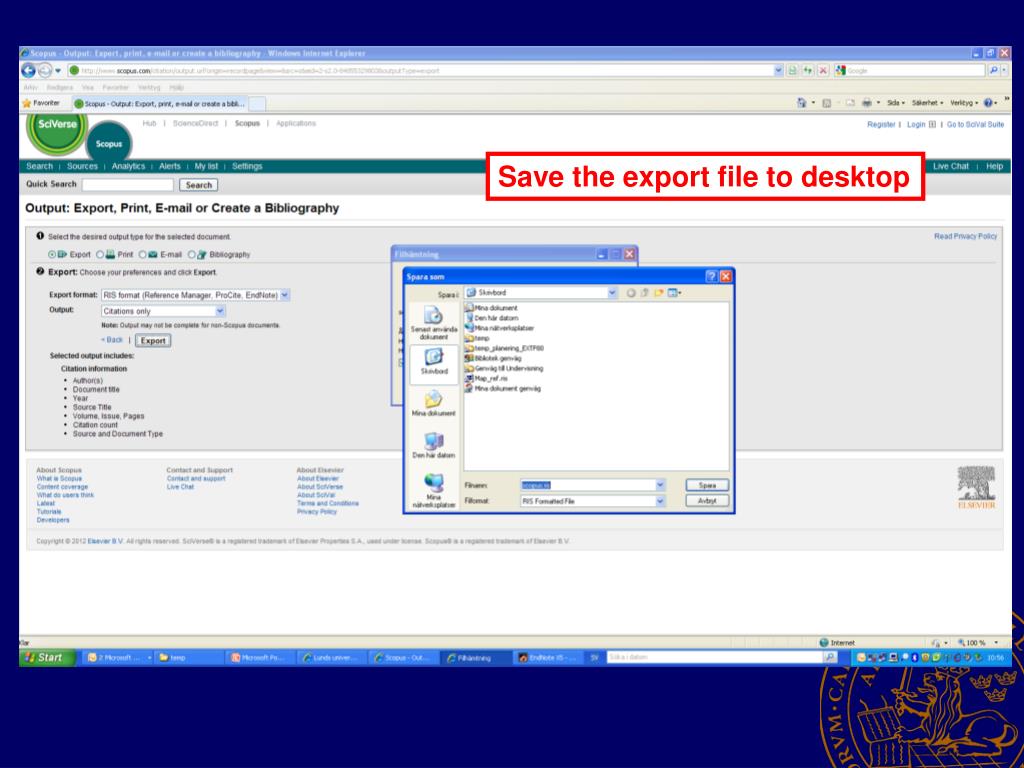Click the Spara button
Image resolution: width=1024 pixels, height=768 pixels.
click(707, 485)
